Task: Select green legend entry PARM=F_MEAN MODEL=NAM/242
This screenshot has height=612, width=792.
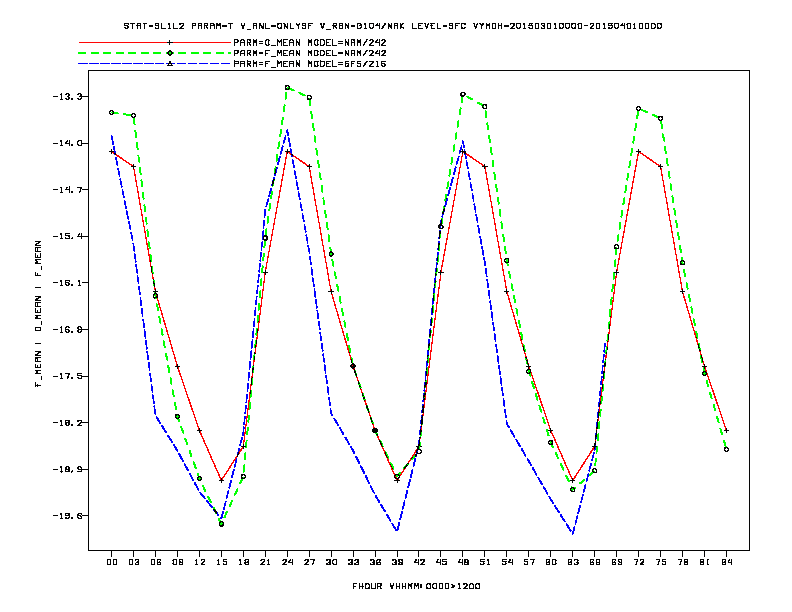Action: tap(310, 53)
